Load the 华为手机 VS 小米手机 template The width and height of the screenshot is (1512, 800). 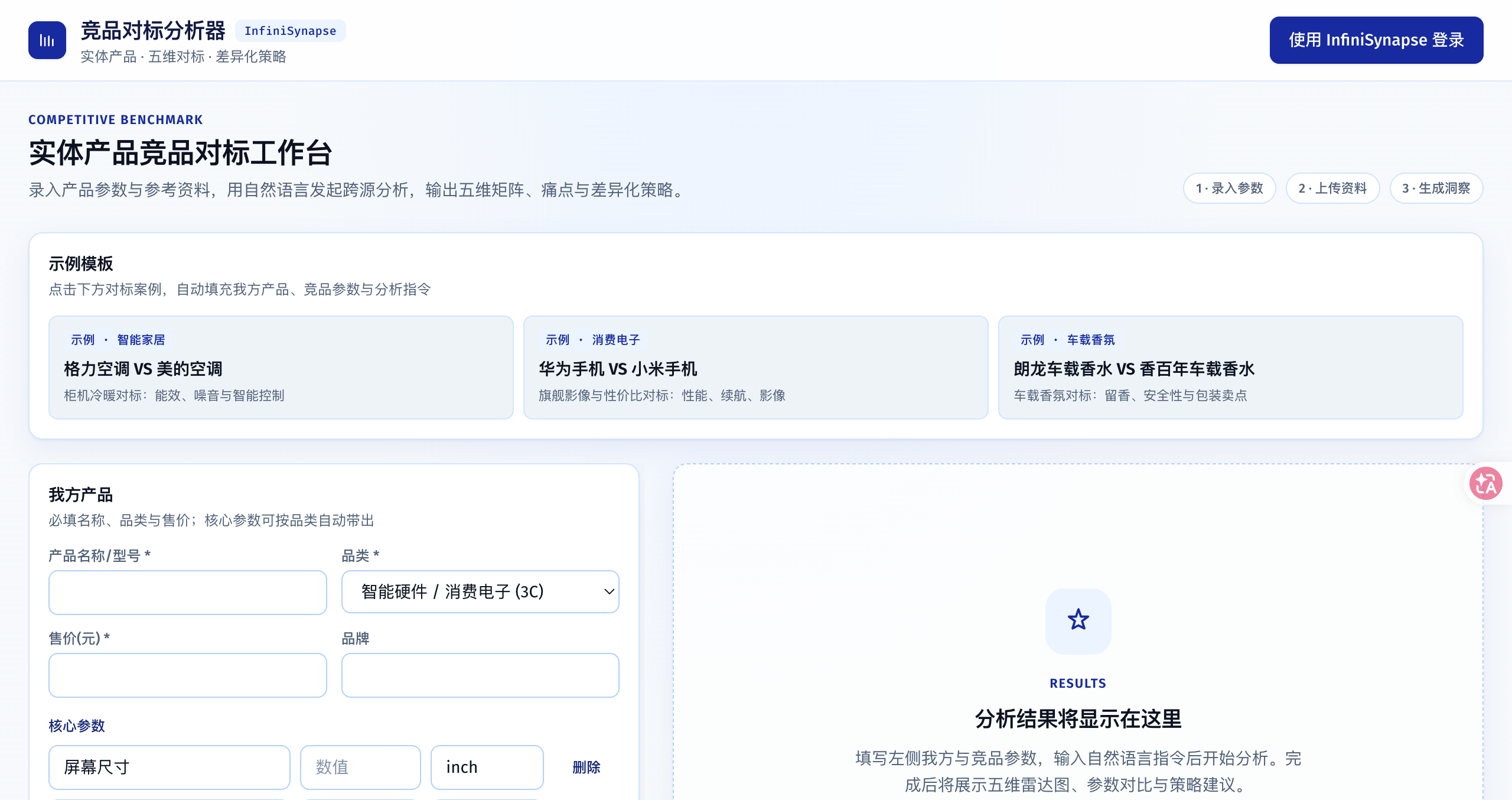[756, 368]
